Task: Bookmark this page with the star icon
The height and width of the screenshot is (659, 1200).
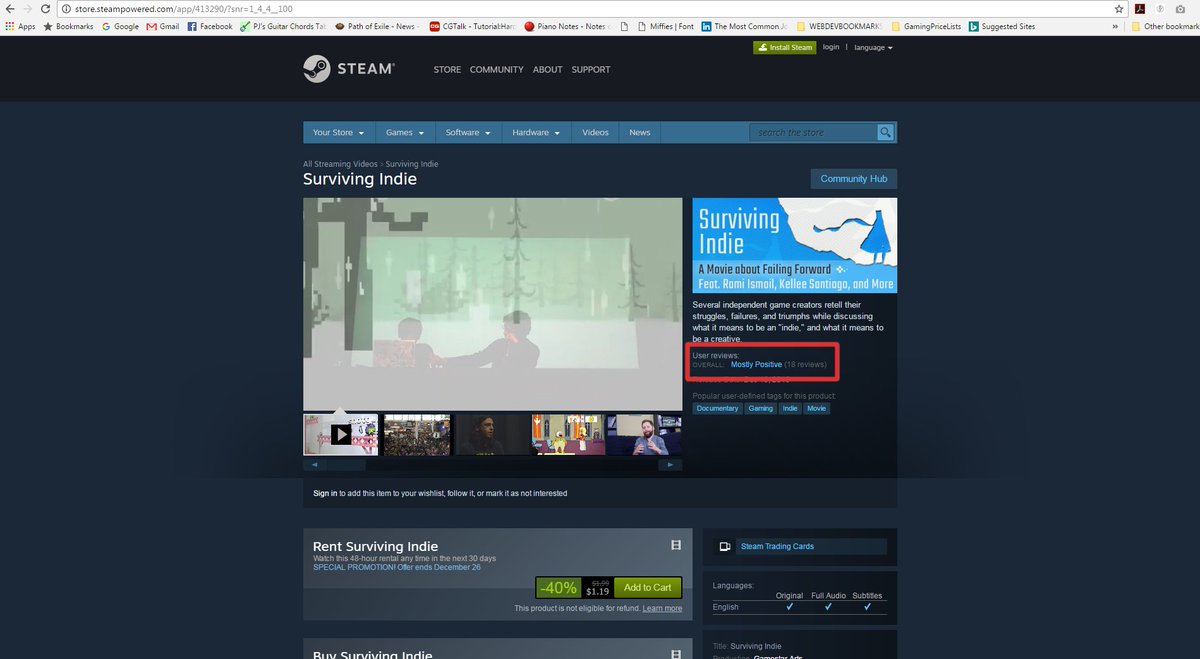Action: pos(1119,8)
